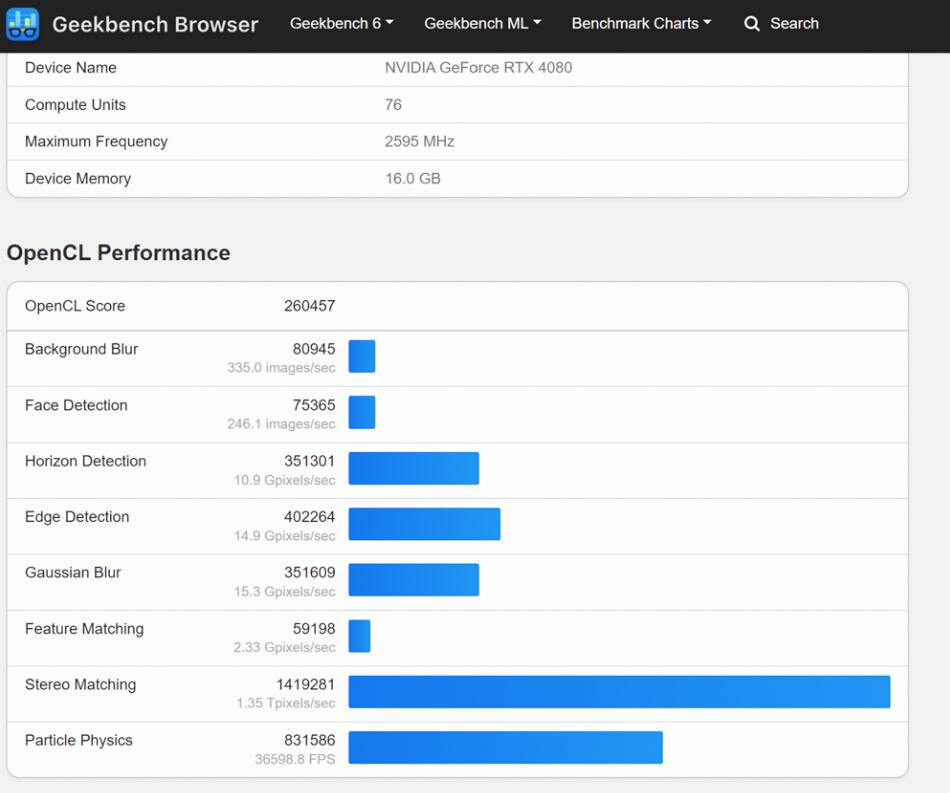Click the Gaussian Blur score 351609

pyautogui.click(x=310, y=572)
